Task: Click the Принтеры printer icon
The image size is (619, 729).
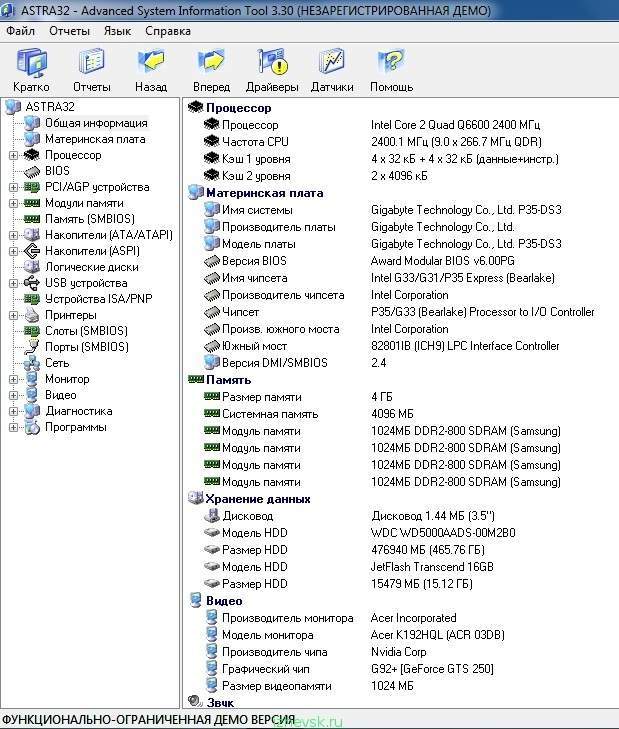Action: pos(32,315)
